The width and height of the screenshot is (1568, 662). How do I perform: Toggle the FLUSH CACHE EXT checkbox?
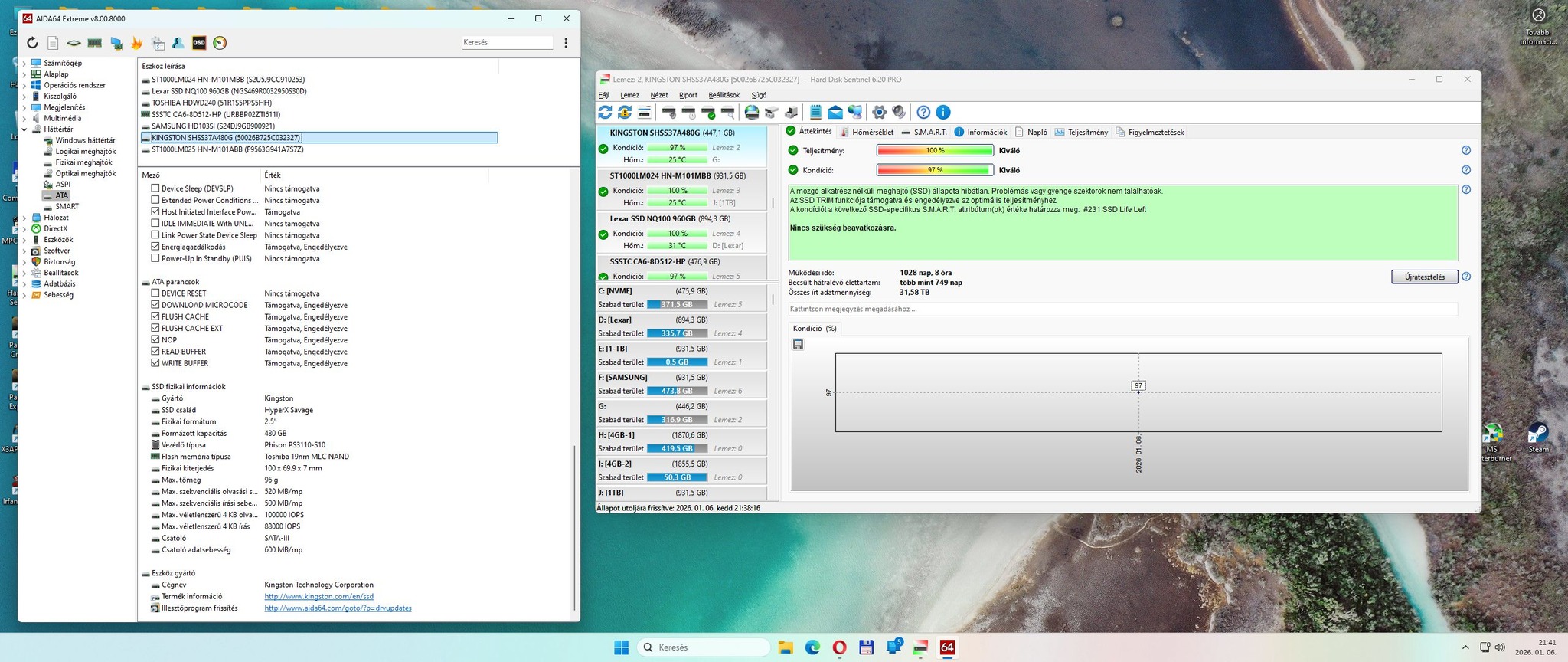[155, 328]
